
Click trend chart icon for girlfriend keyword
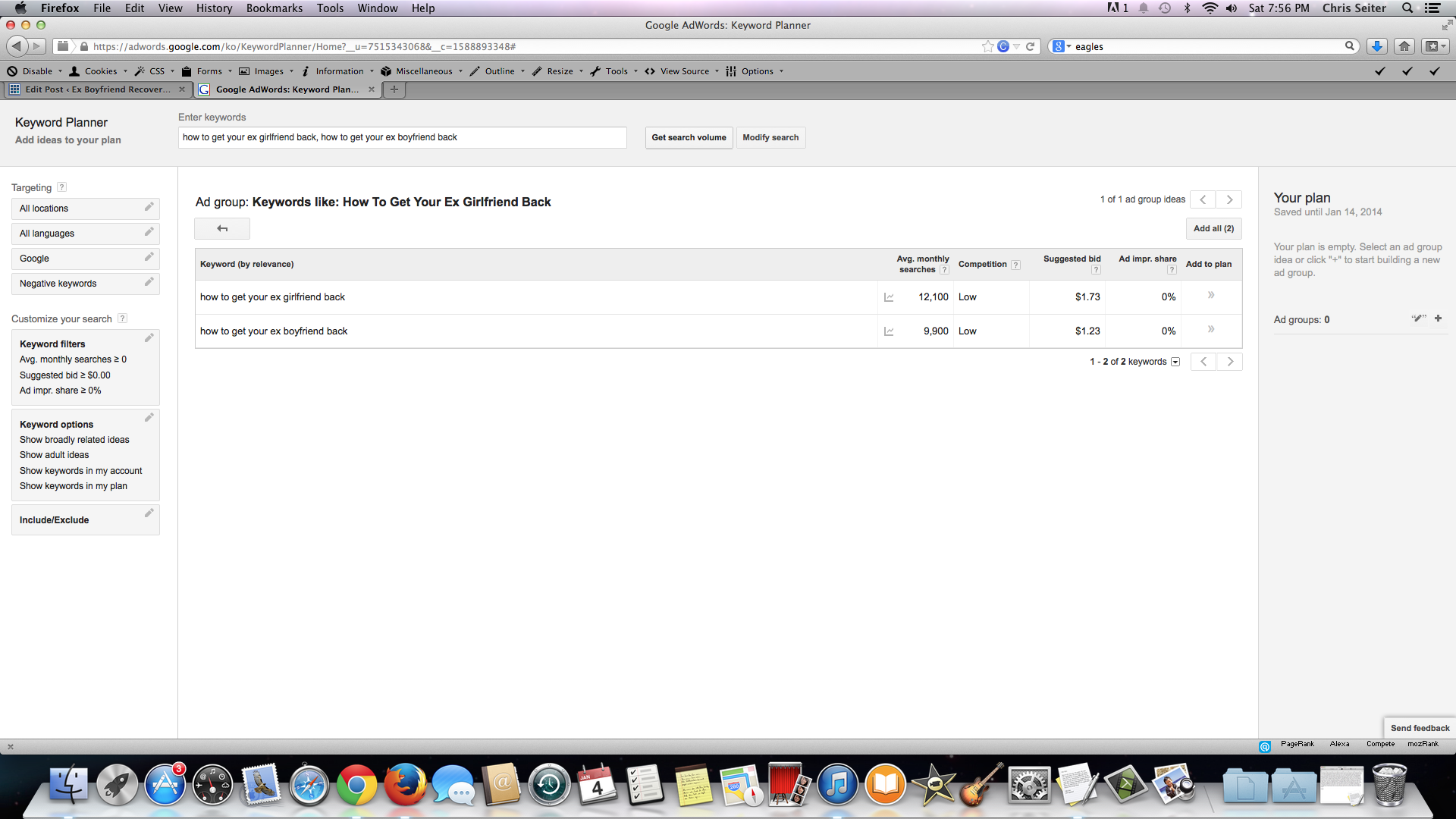(889, 297)
